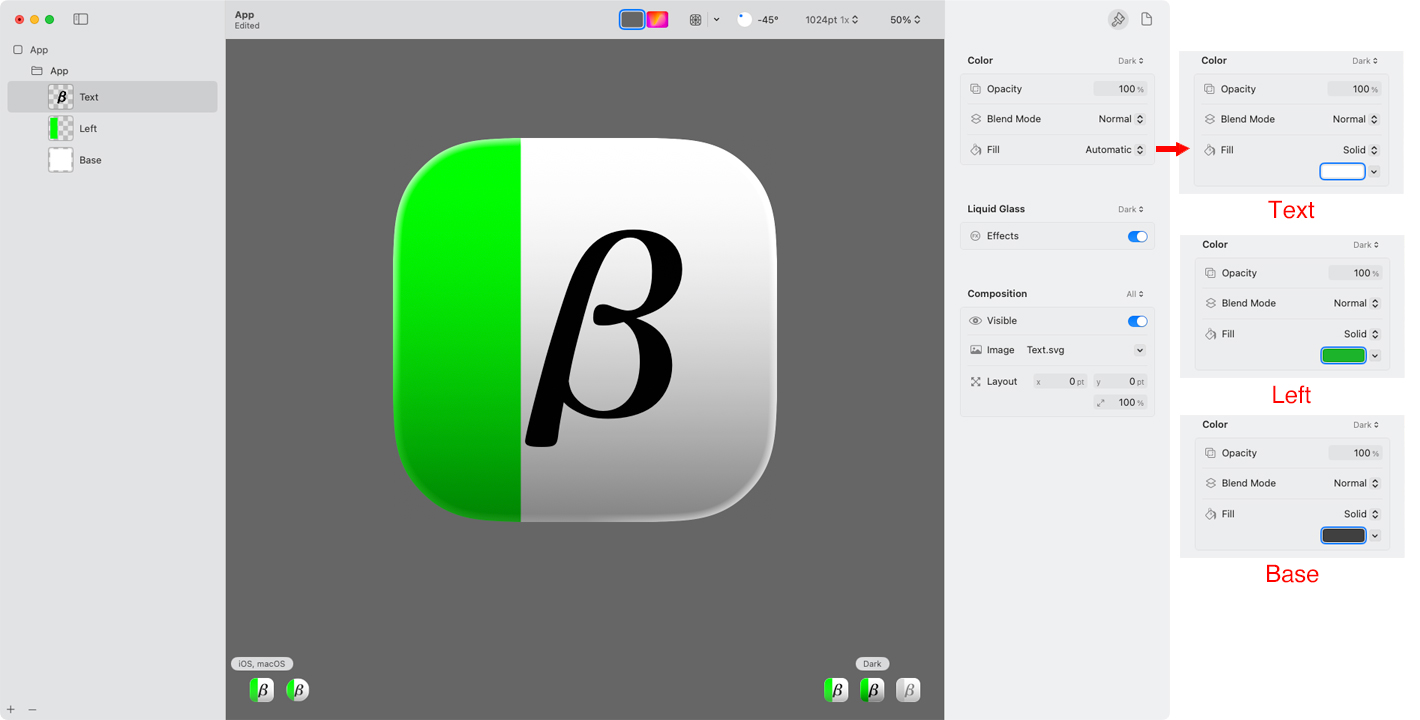Screen dimensions: 1420x720
Task: Click the Layout x position field
Action: click(x=1060, y=381)
